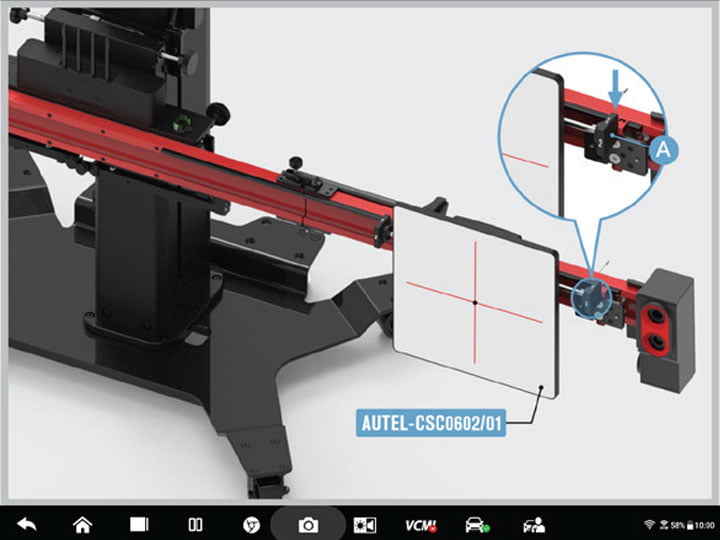The width and height of the screenshot is (720, 540).
Task: Open the MaxiScope flash icon
Action: pos(365,524)
